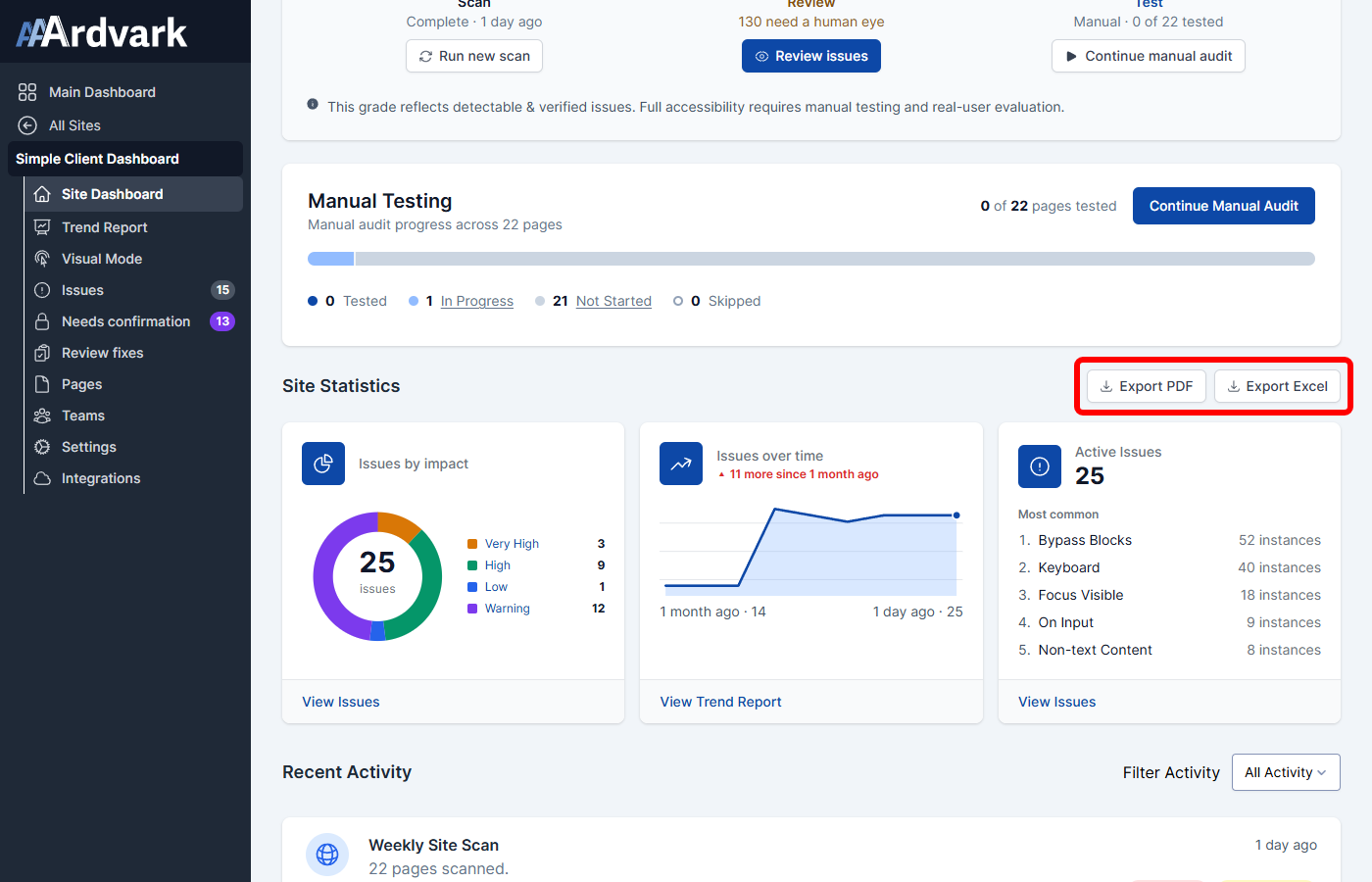
Task: Click Bypass Blocks common issue row
Action: [x=1169, y=540]
